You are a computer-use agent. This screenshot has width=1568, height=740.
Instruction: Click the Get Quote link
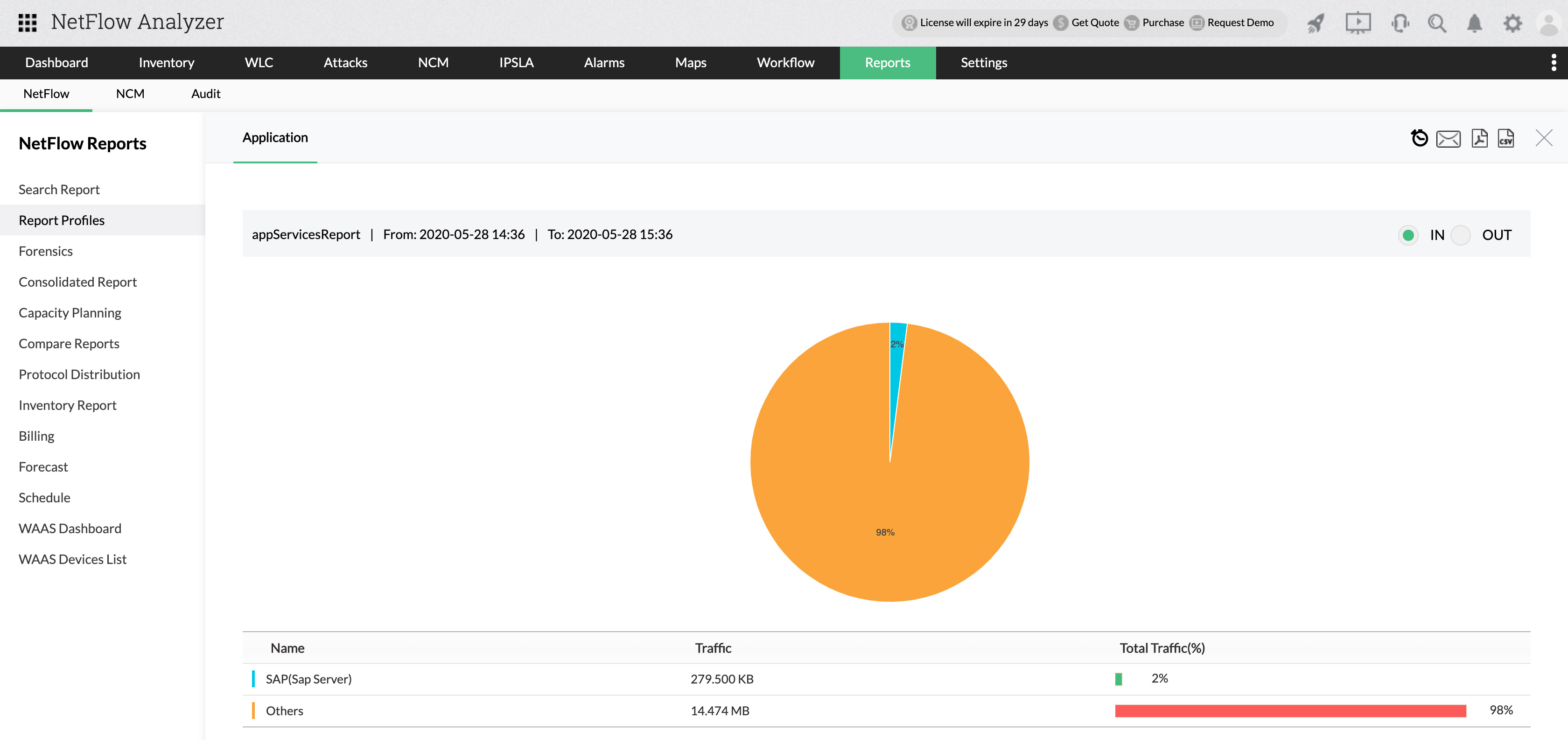[1095, 22]
